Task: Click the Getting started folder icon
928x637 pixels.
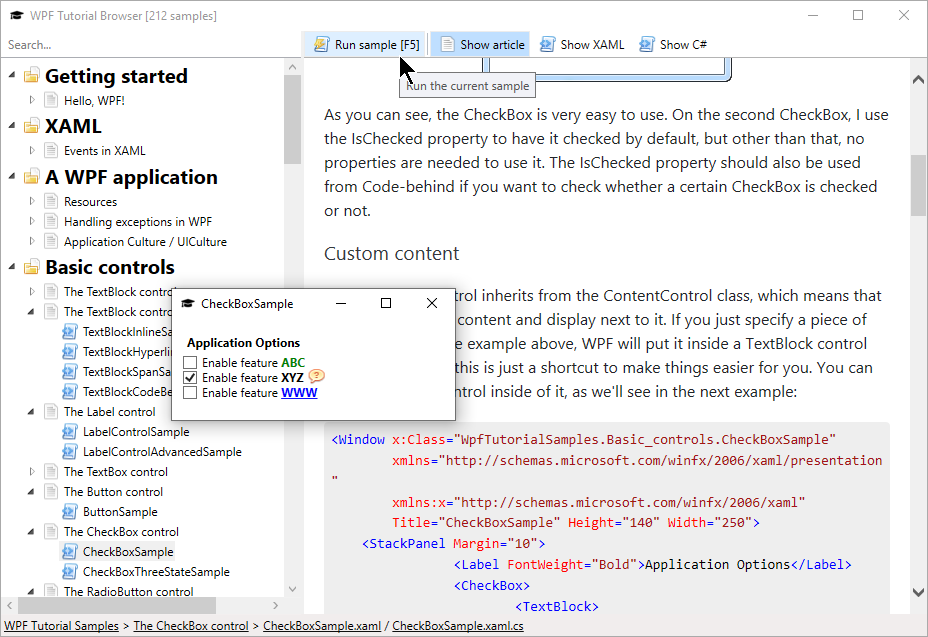Action: point(32,77)
